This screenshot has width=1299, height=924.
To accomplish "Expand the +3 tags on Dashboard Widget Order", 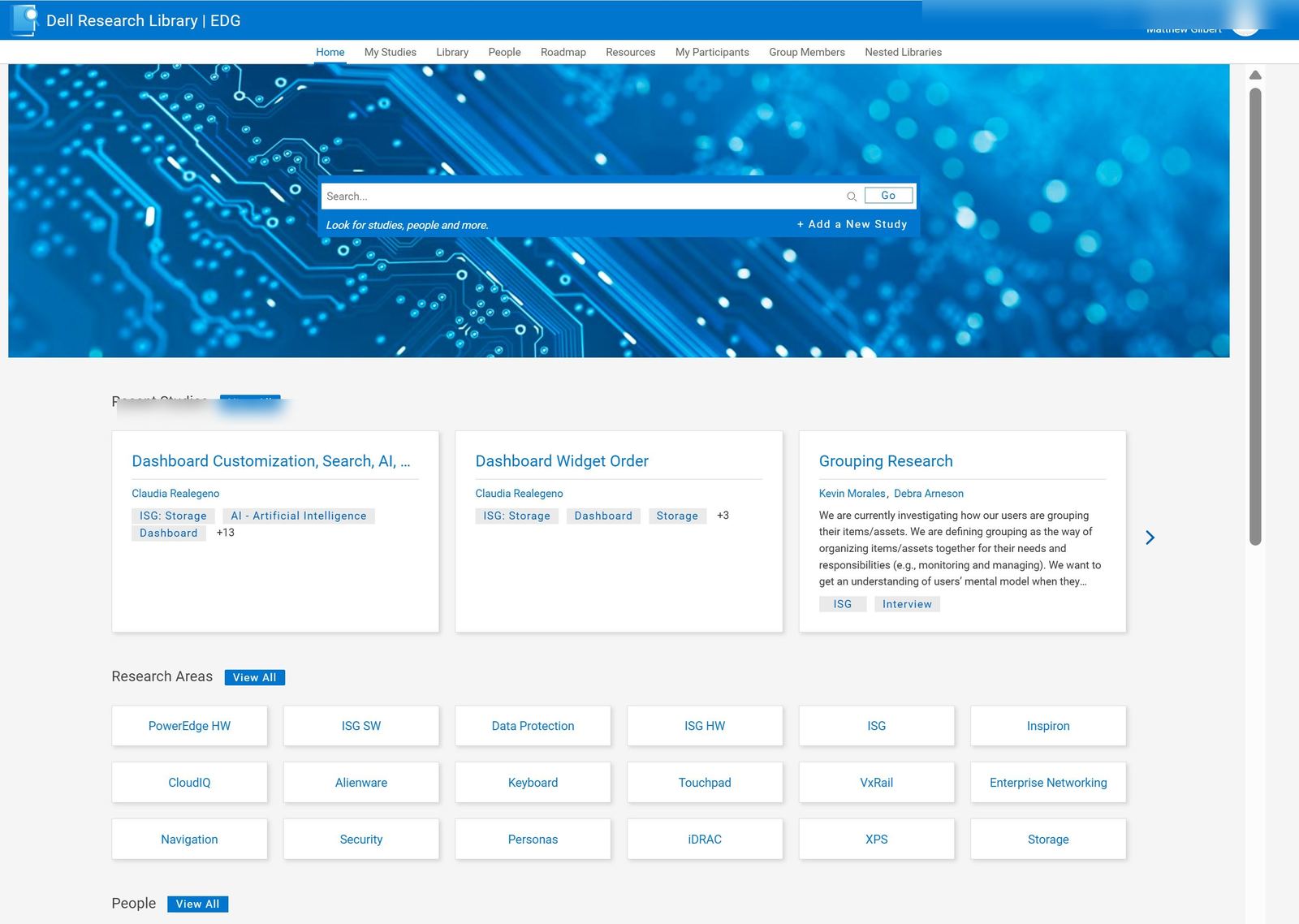I will coord(723,515).
